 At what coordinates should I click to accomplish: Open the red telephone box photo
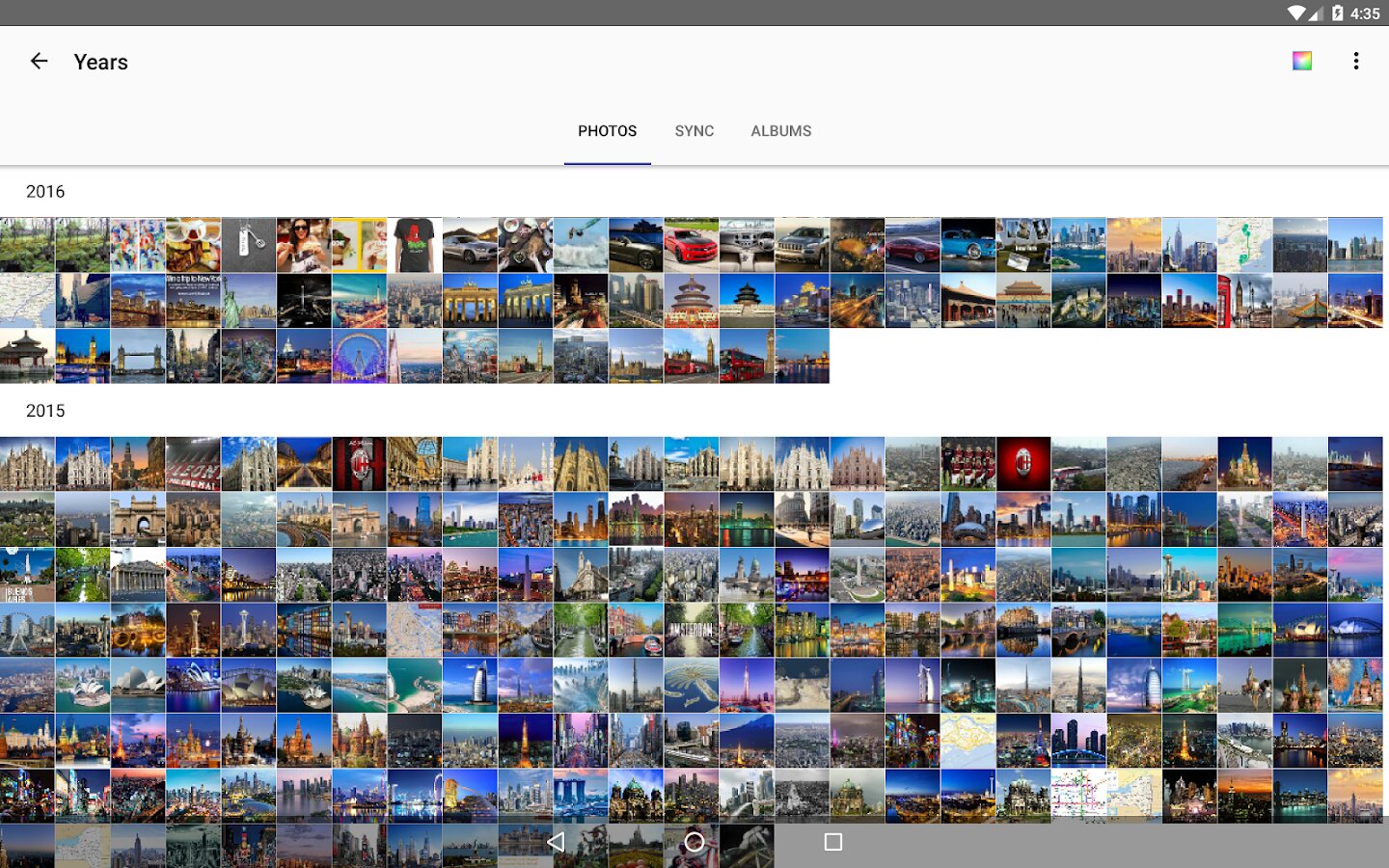[1244, 301]
